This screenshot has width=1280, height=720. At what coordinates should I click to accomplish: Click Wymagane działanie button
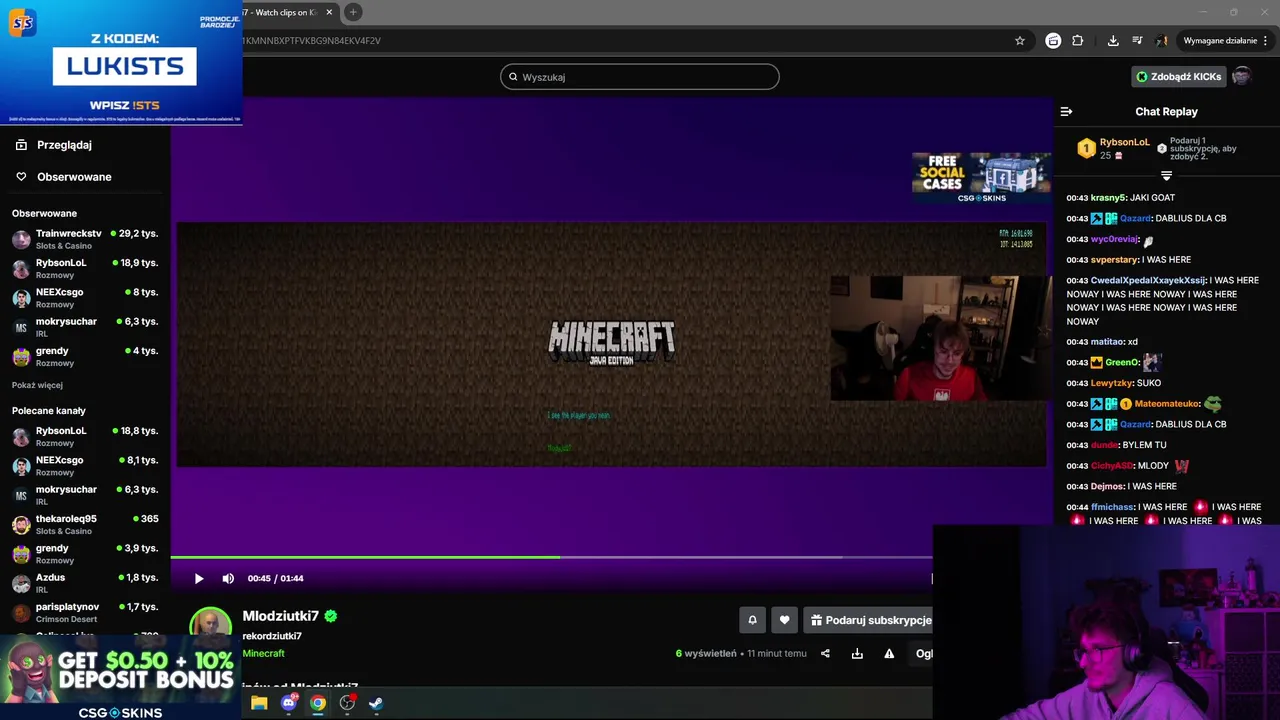point(1225,41)
